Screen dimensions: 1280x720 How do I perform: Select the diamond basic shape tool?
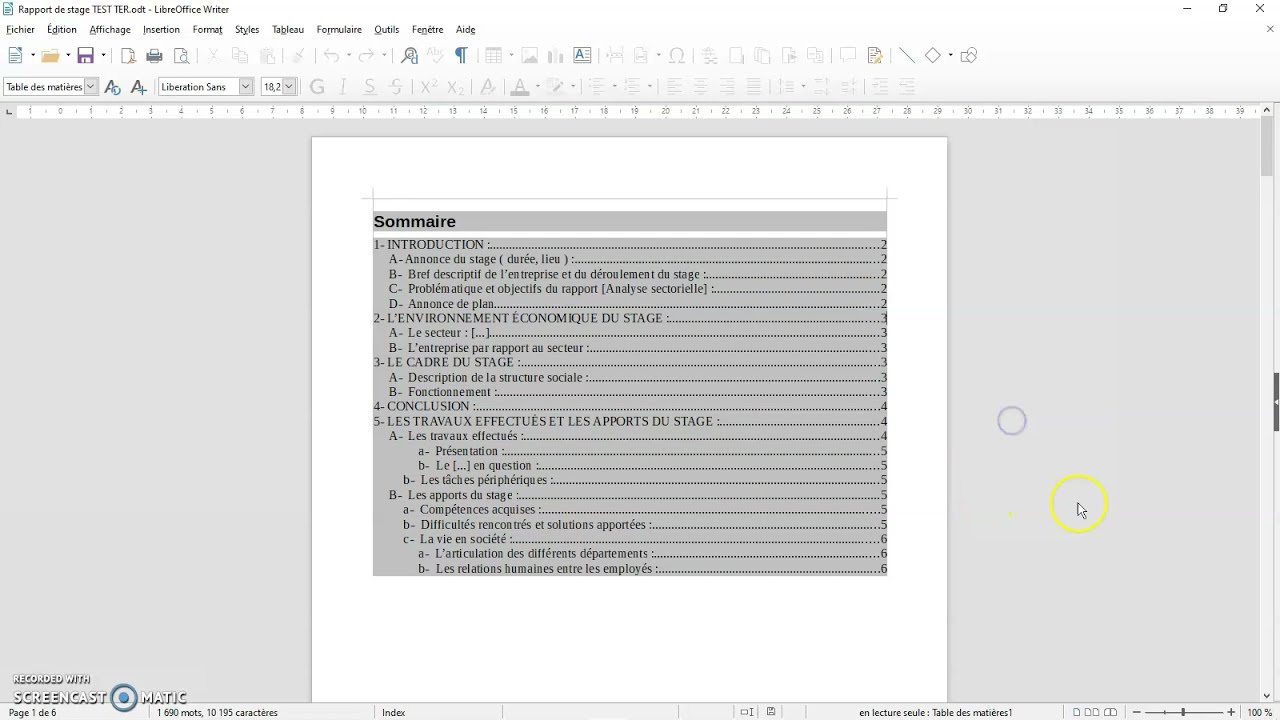(x=933, y=56)
